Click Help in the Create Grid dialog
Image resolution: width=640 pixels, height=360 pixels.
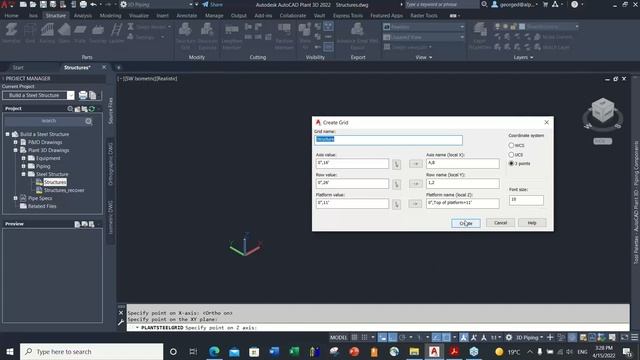[532, 223]
